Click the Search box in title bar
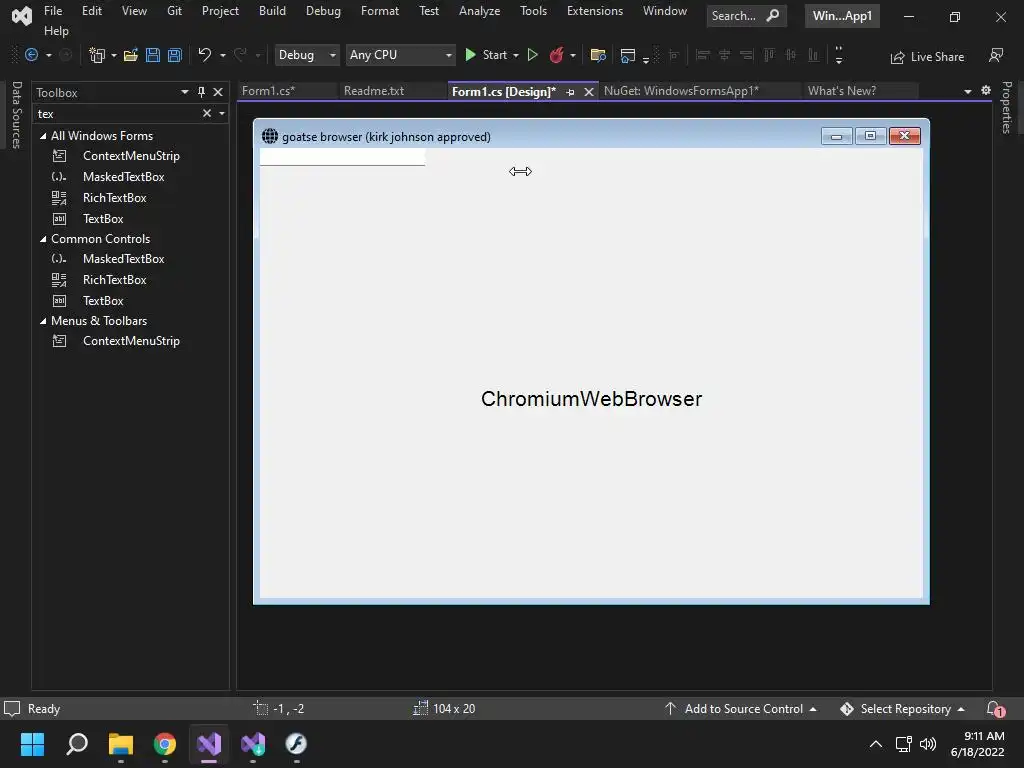 click(746, 16)
